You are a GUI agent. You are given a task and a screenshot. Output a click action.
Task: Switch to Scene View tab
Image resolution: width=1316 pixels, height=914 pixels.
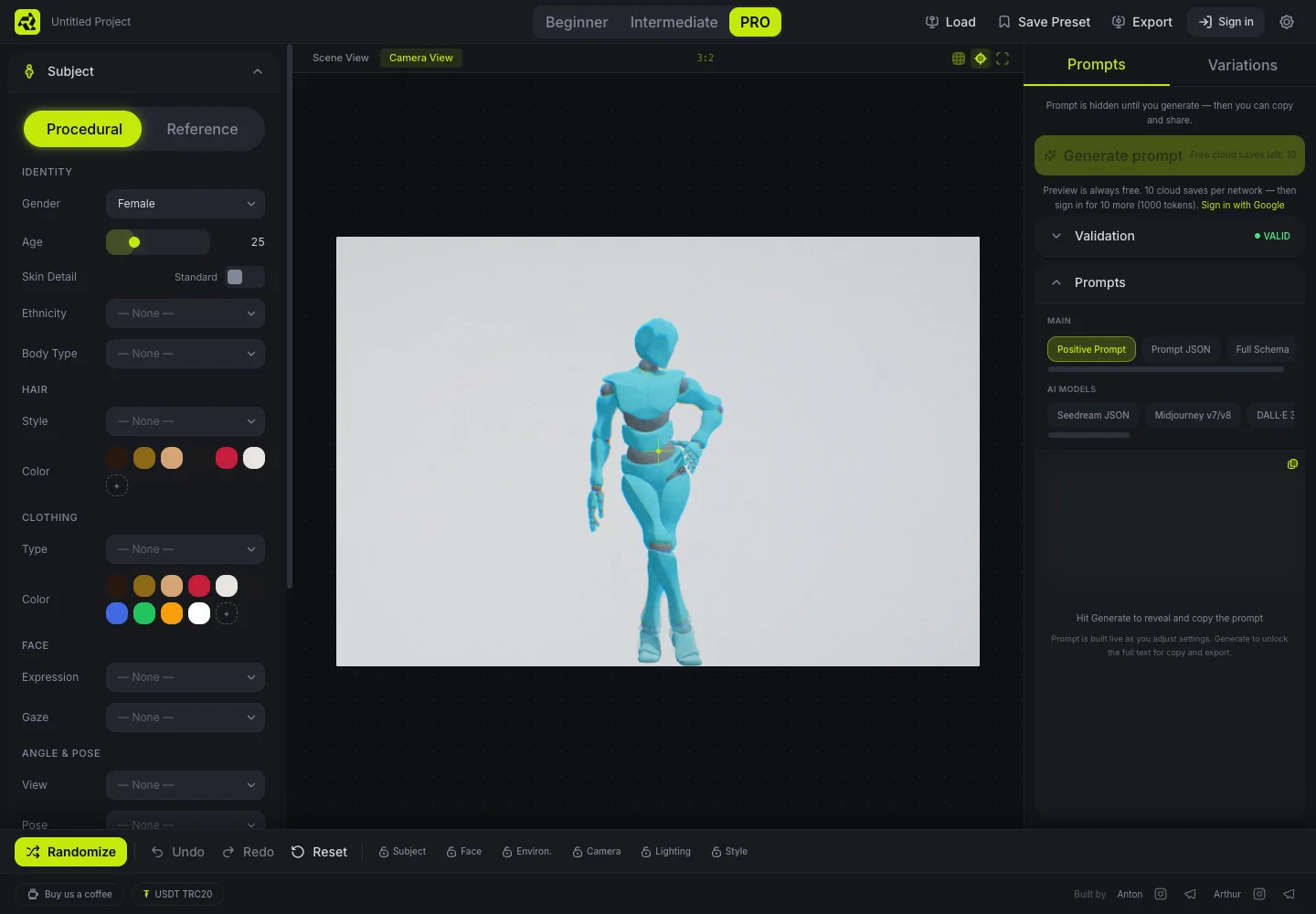341,58
